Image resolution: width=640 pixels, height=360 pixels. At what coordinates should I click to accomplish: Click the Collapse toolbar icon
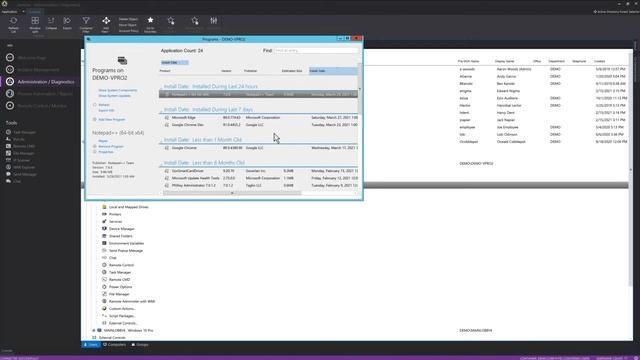click(51, 21)
